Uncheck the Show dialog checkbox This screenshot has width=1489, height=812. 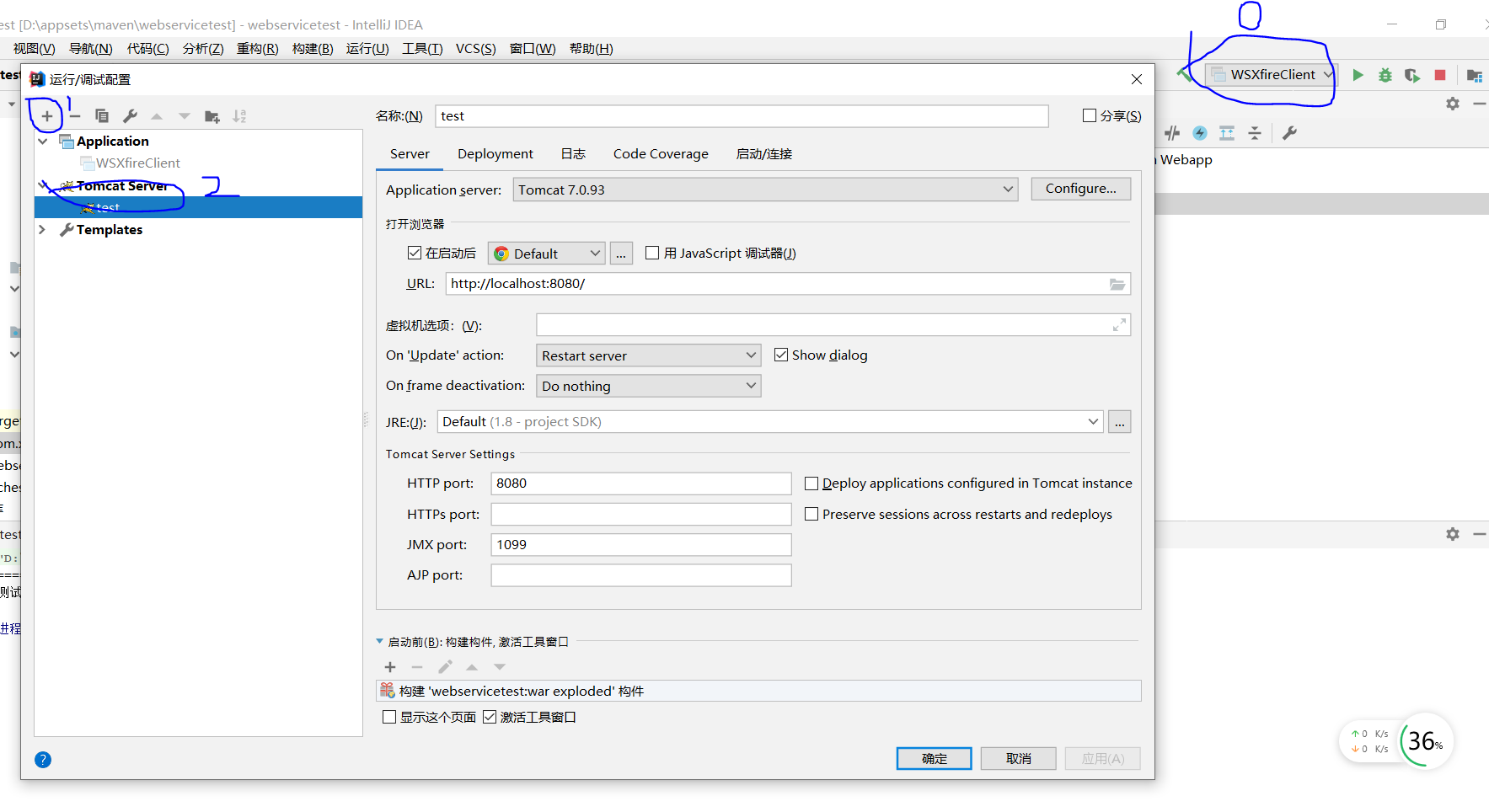click(x=781, y=355)
